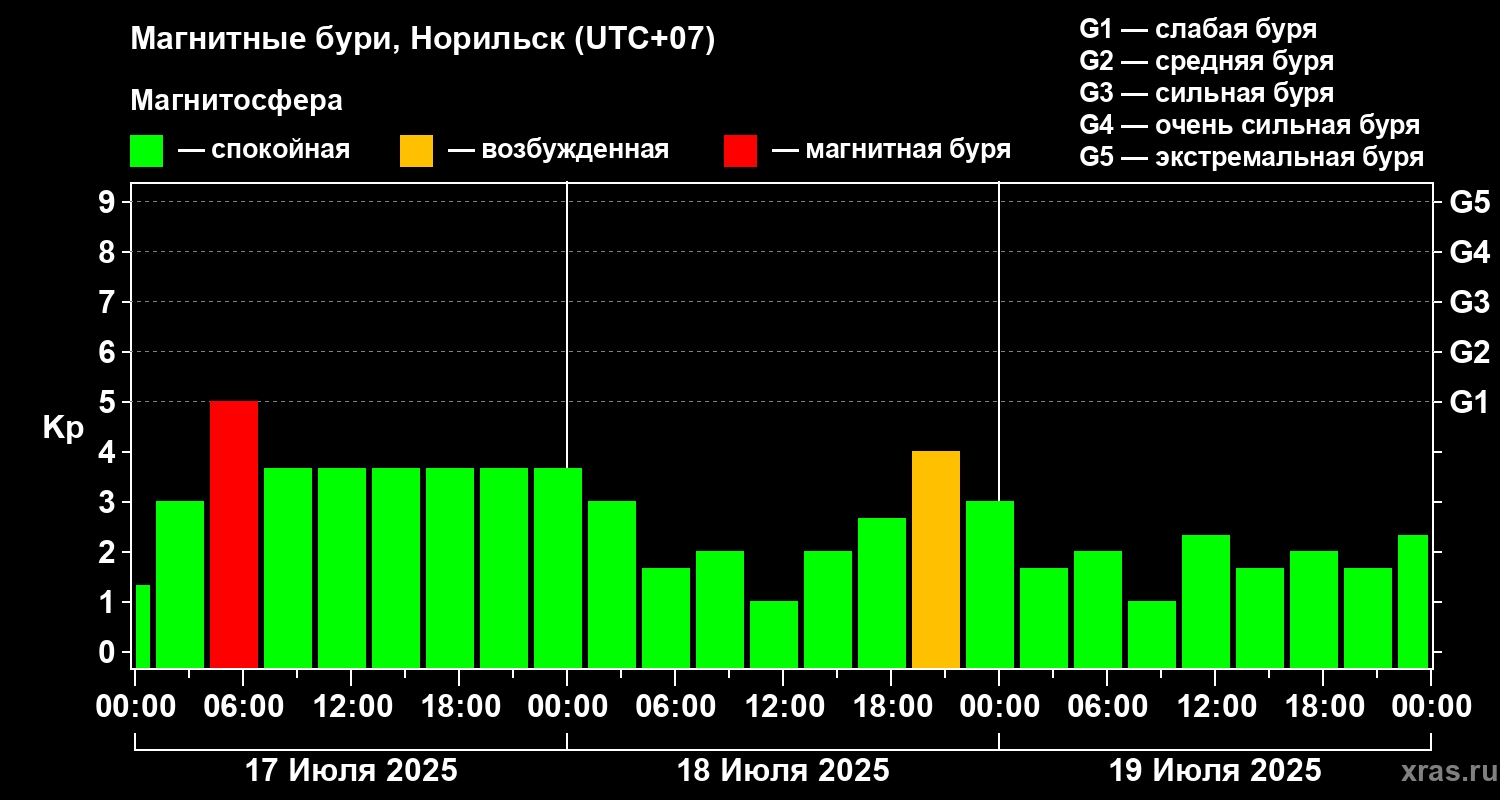Select the Kp 1 green bar on 19 July
Image resolution: width=1500 pixels, height=800 pixels.
1152,635
